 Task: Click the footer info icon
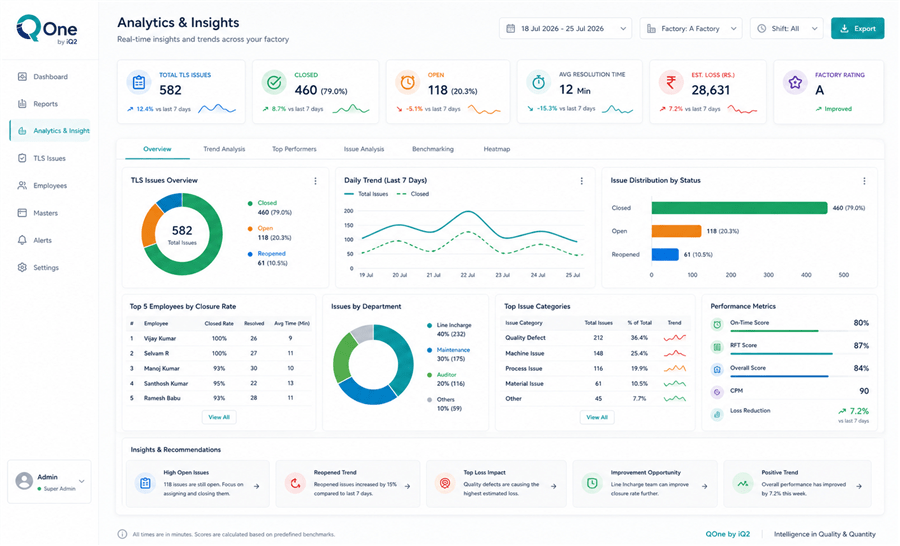point(122,534)
